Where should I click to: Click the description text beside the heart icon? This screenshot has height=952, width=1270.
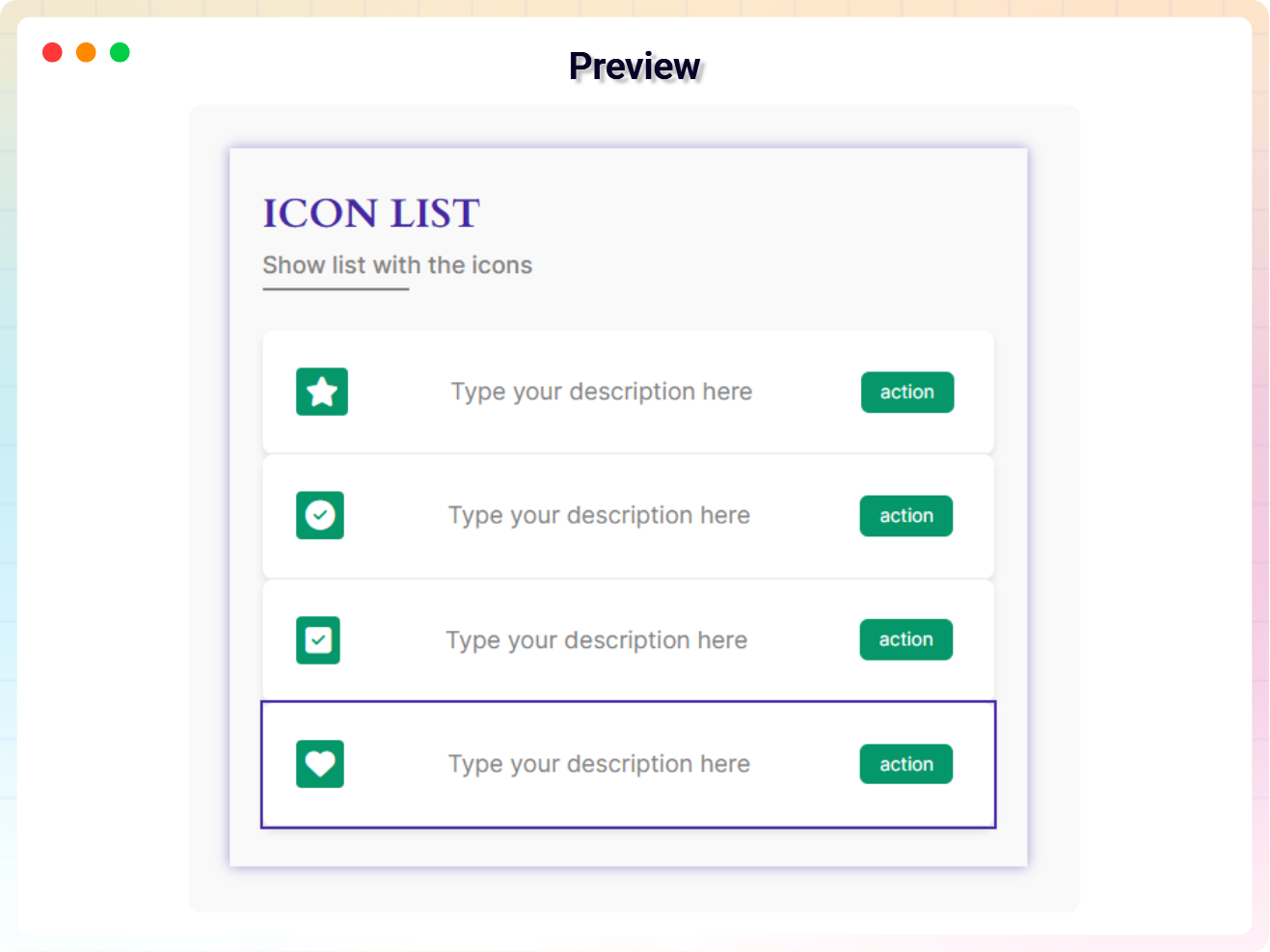[x=599, y=764]
